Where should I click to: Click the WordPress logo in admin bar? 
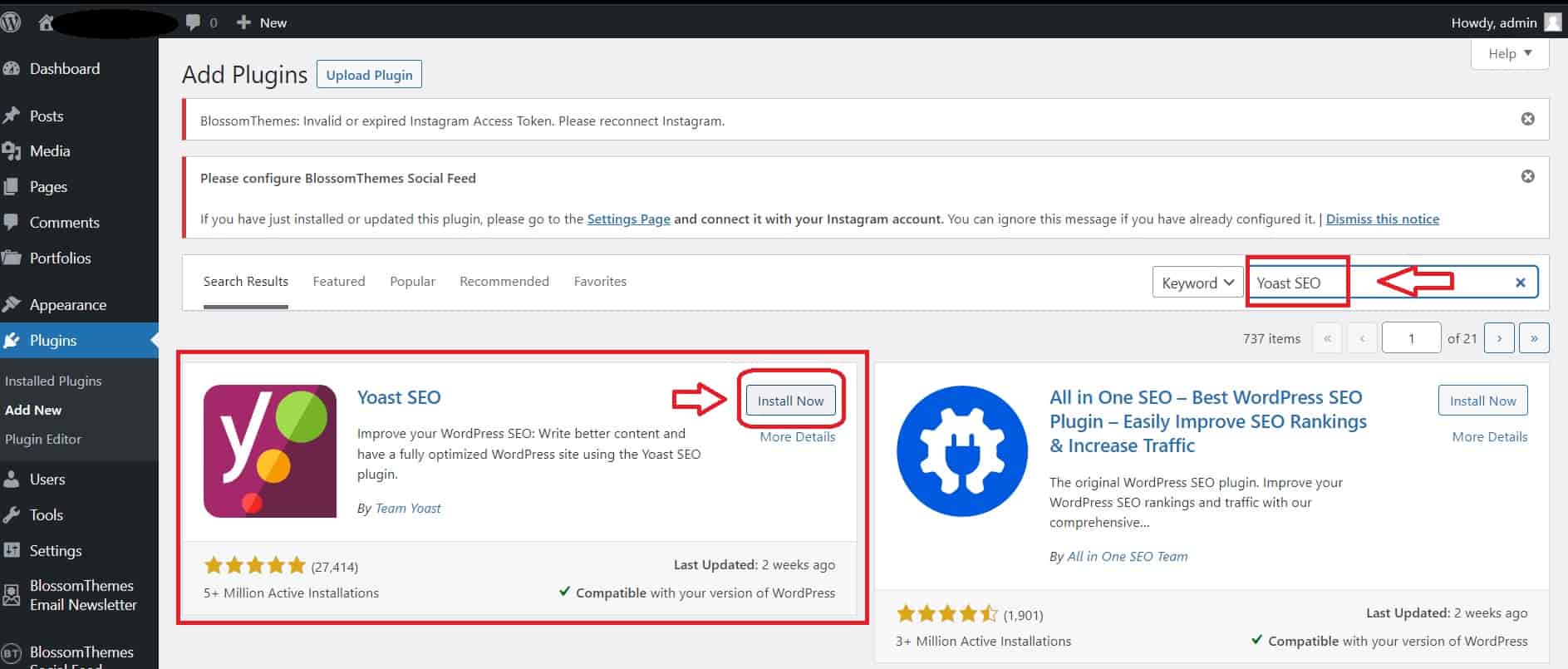pyautogui.click(x=11, y=22)
